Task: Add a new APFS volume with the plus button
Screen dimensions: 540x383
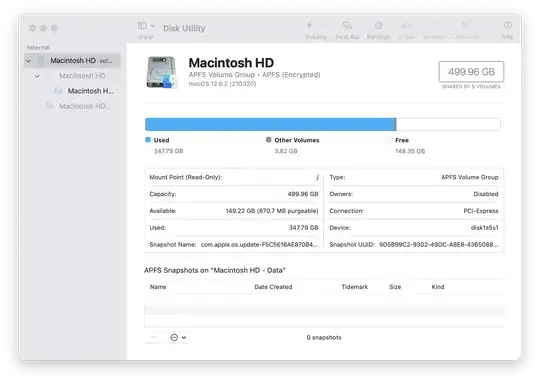Action: click(309, 25)
